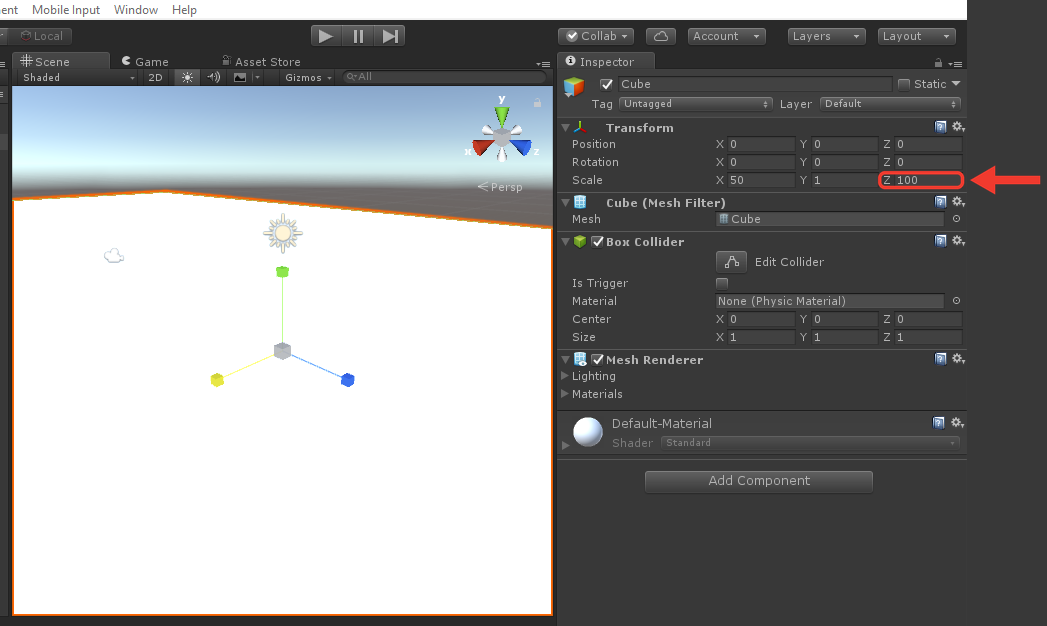This screenshot has height=626, width=1047.
Task: Open the Layer Default dropdown
Action: (x=890, y=104)
